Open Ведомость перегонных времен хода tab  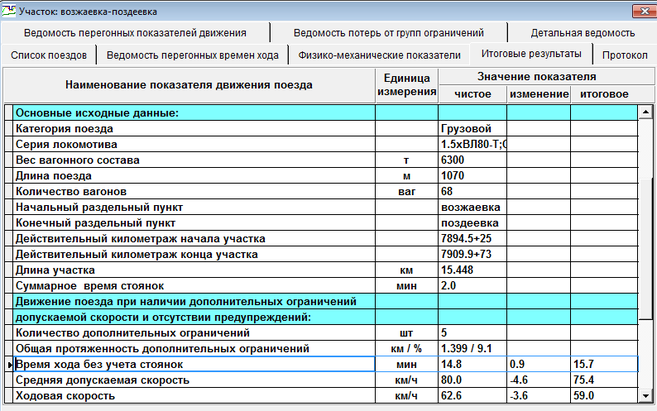click(192, 55)
